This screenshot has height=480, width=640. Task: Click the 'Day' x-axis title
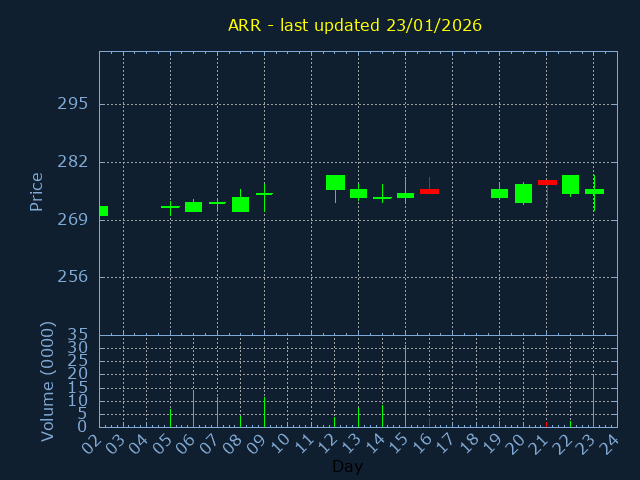point(347,466)
